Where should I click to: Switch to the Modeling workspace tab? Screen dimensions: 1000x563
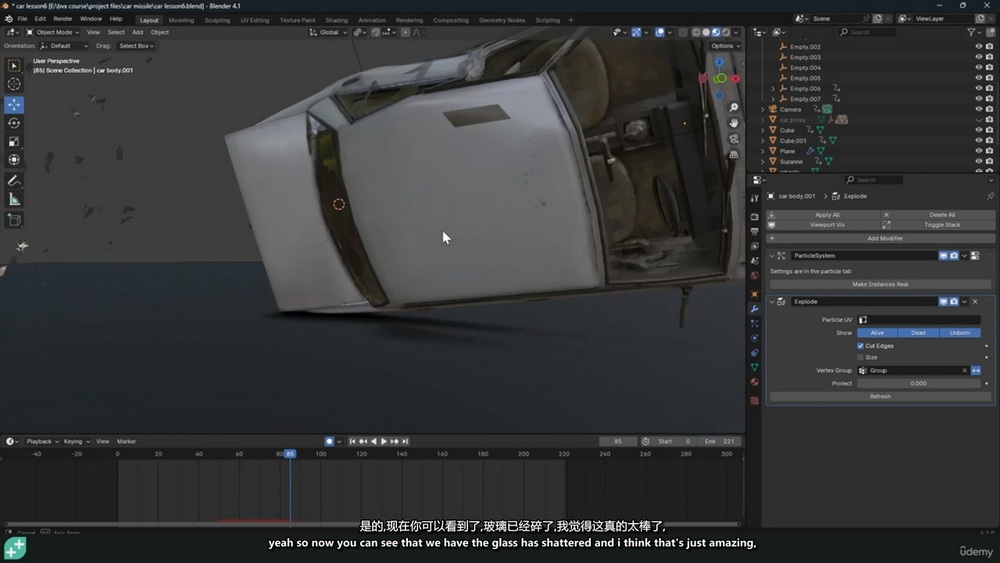tap(181, 20)
